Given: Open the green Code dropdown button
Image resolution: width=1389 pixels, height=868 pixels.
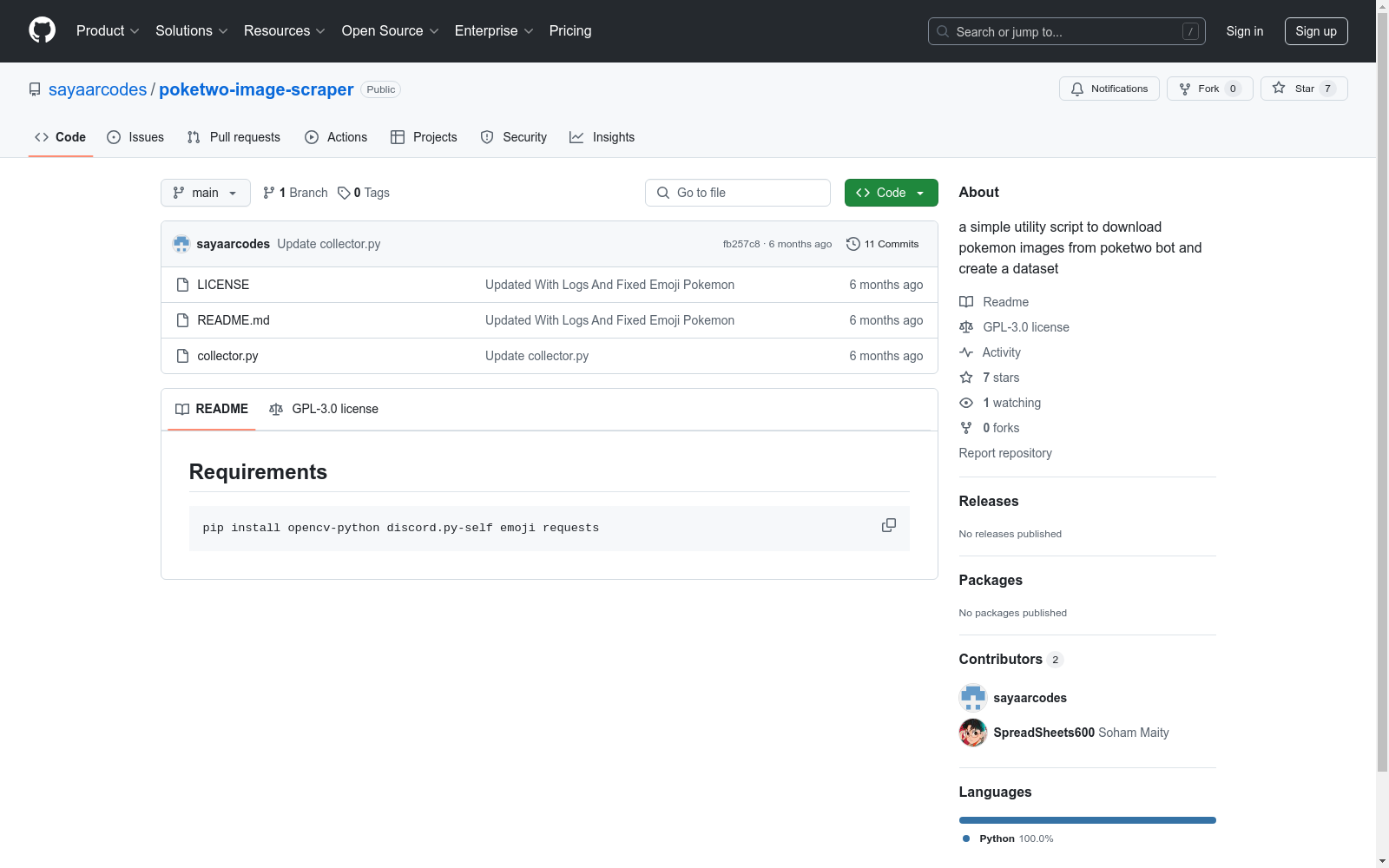Looking at the screenshot, I should pyautogui.click(x=891, y=193).
